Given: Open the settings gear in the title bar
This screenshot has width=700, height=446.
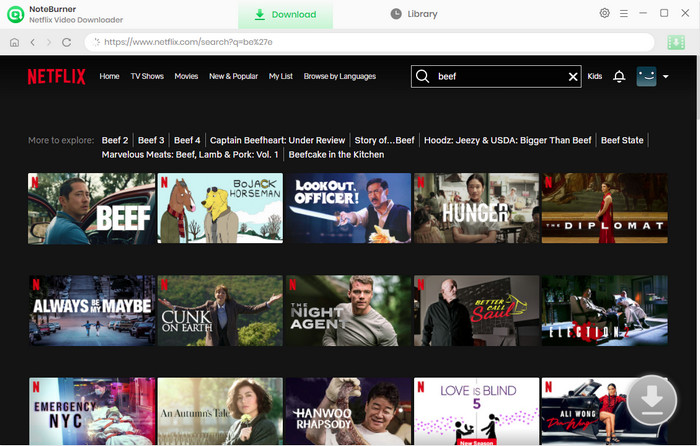Looking at the screenshot, I should pyautogui.click(x=604, y=13).
